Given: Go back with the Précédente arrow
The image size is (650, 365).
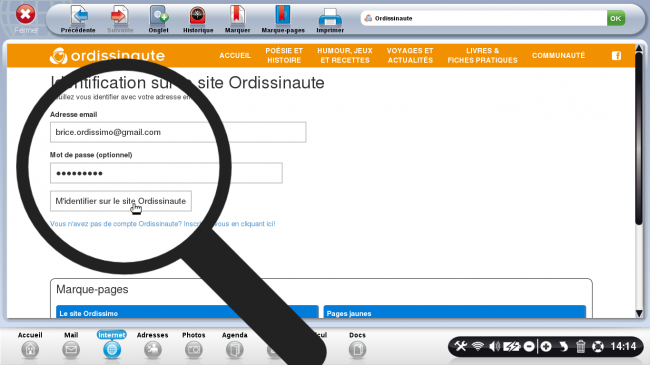Looking at the screenshot, I should pos(78,19).
